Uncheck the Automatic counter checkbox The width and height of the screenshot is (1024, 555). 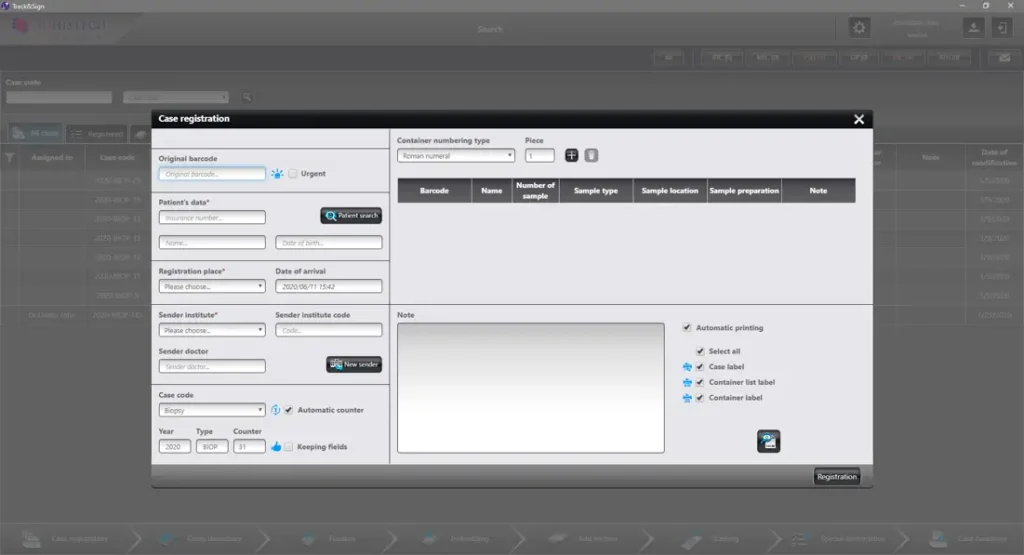[x=289, y=410]
